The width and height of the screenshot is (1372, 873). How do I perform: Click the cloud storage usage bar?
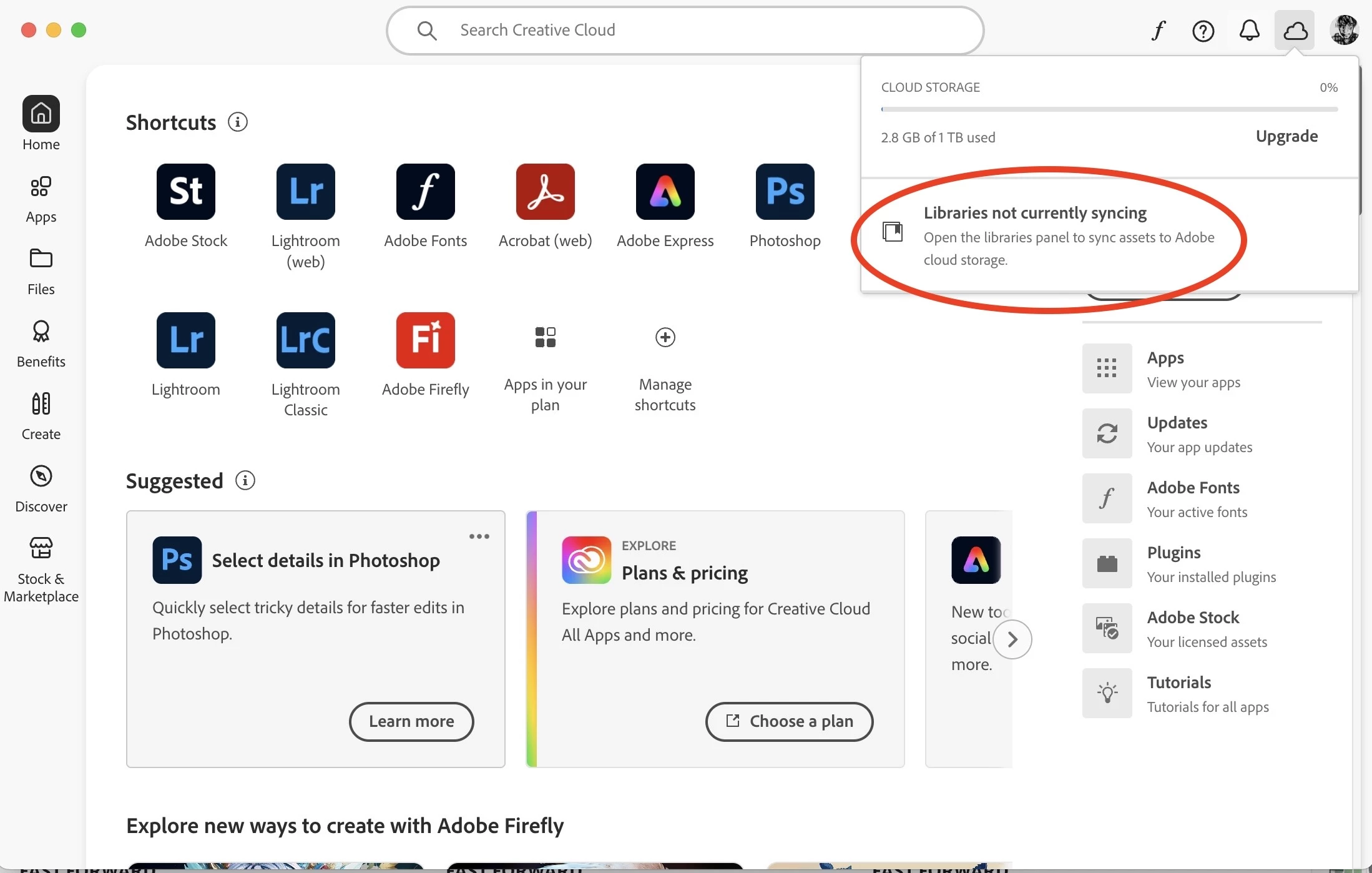[x=1109, y=109]
